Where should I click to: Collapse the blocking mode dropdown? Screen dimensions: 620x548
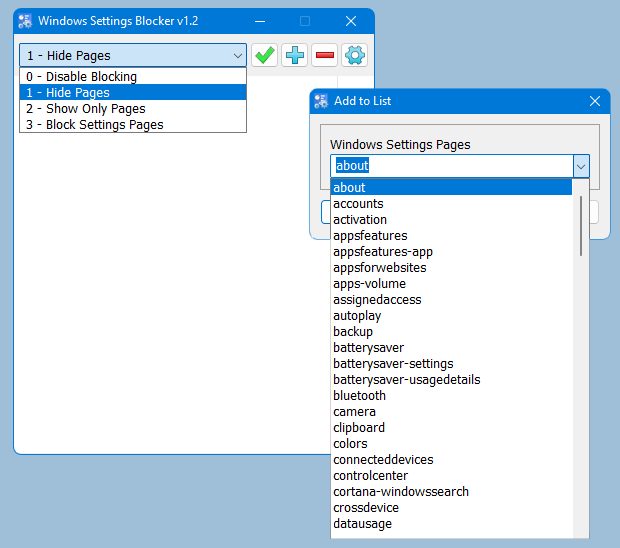(x=237, y=56)
